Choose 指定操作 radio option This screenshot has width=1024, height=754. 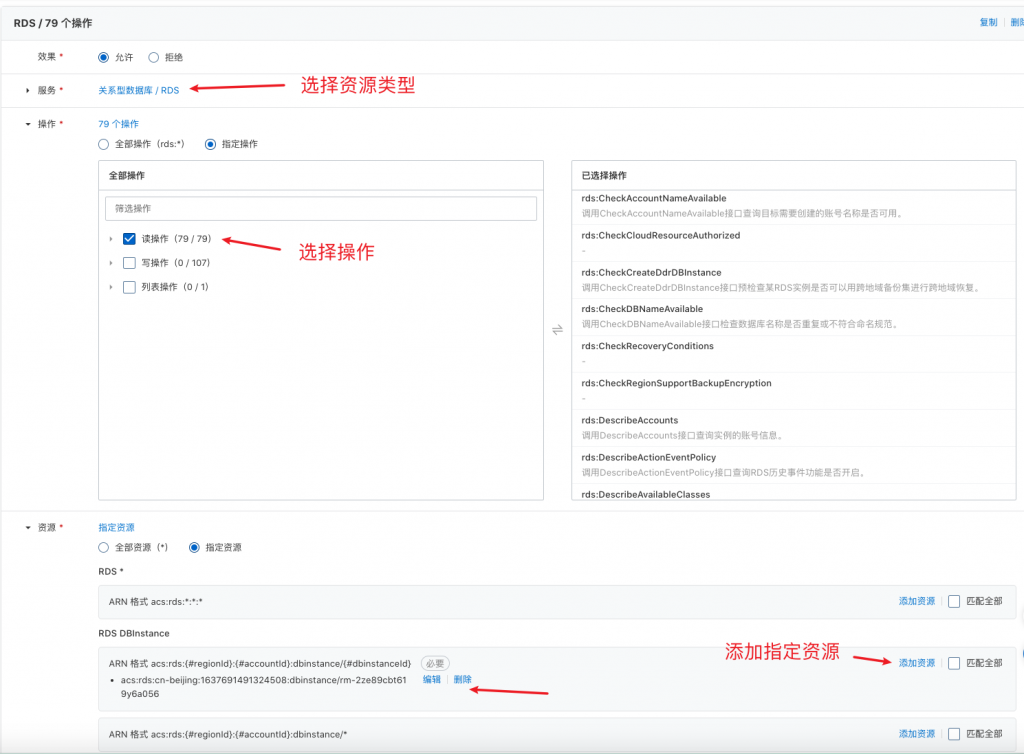(x=210, y=144)
